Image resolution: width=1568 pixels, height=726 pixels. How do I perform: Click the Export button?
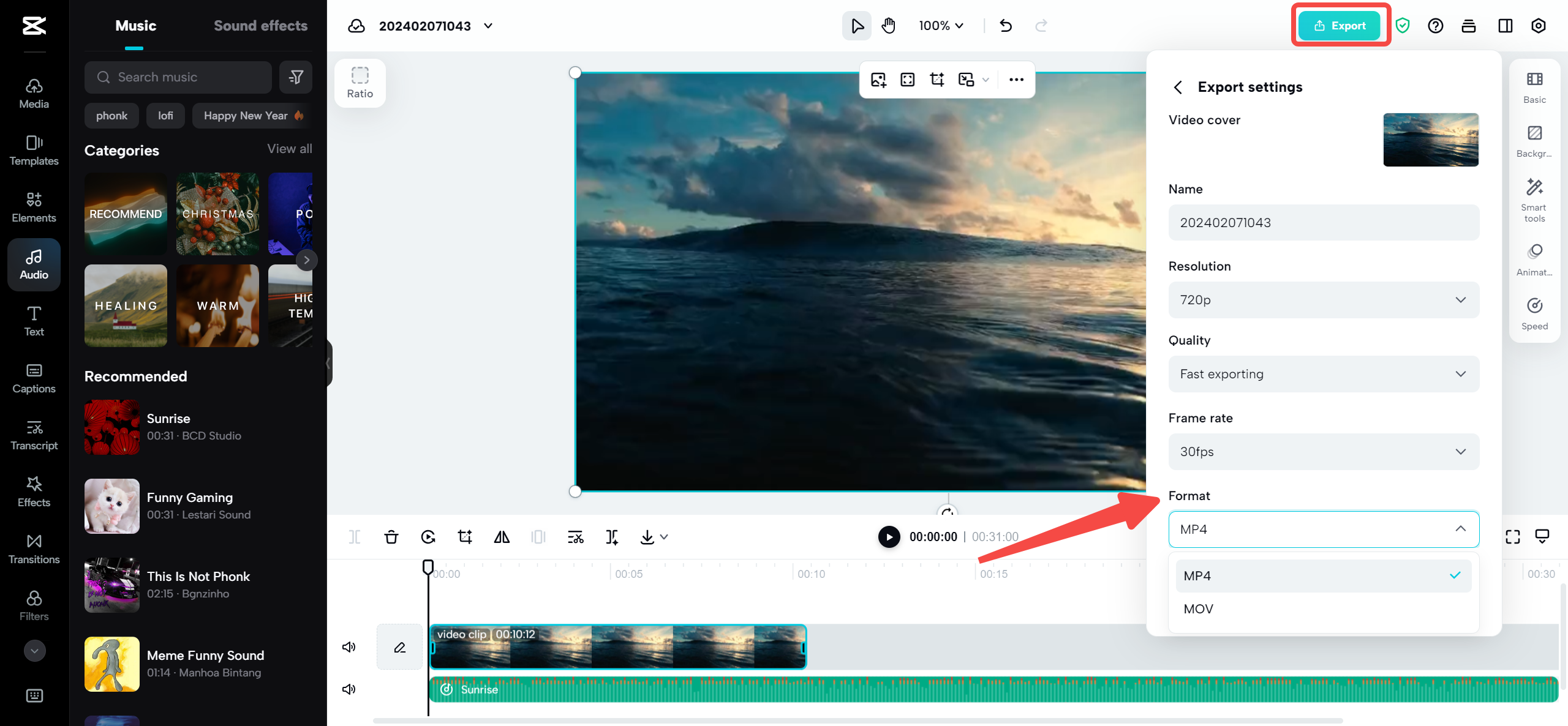pyautogui.click(x=1340, y=25)
